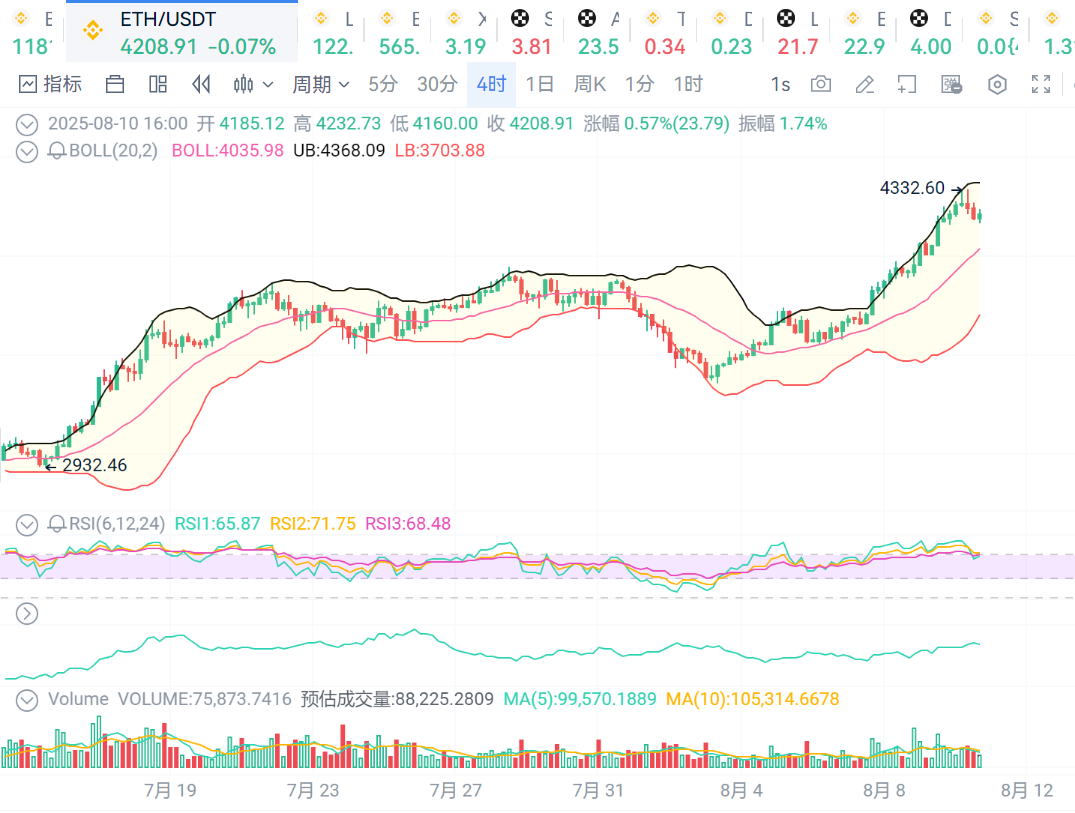Click the 4332.60 high price marker

912,188
